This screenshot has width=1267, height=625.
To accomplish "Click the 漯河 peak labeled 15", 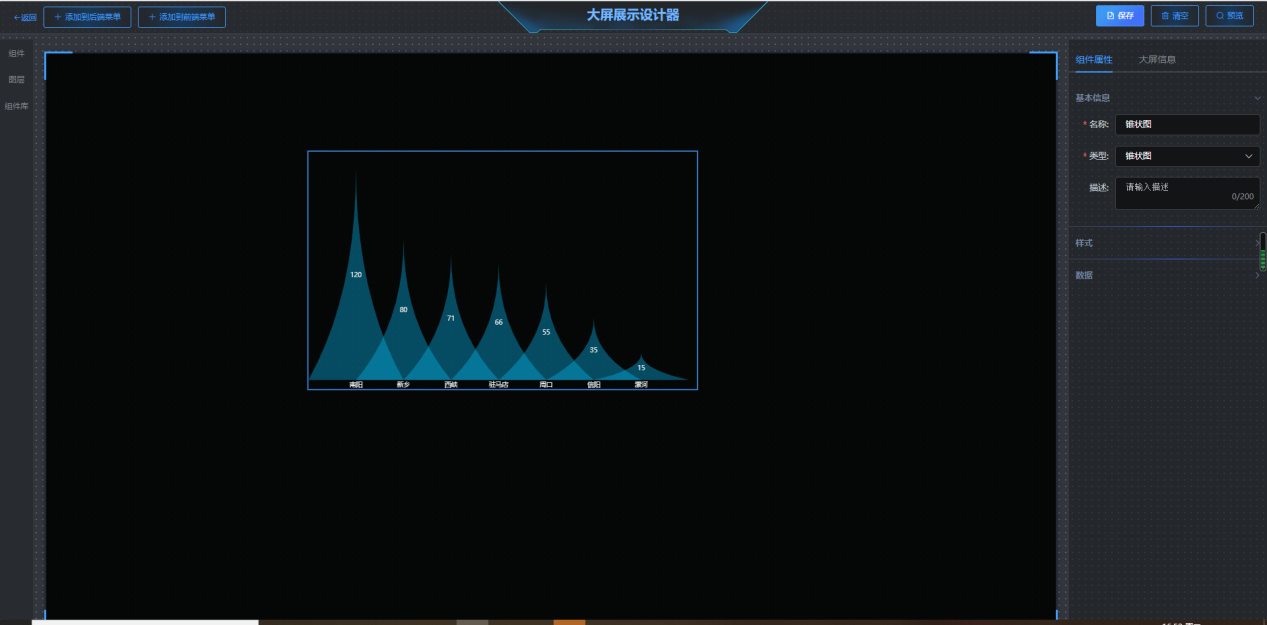I will coord(641,368).
